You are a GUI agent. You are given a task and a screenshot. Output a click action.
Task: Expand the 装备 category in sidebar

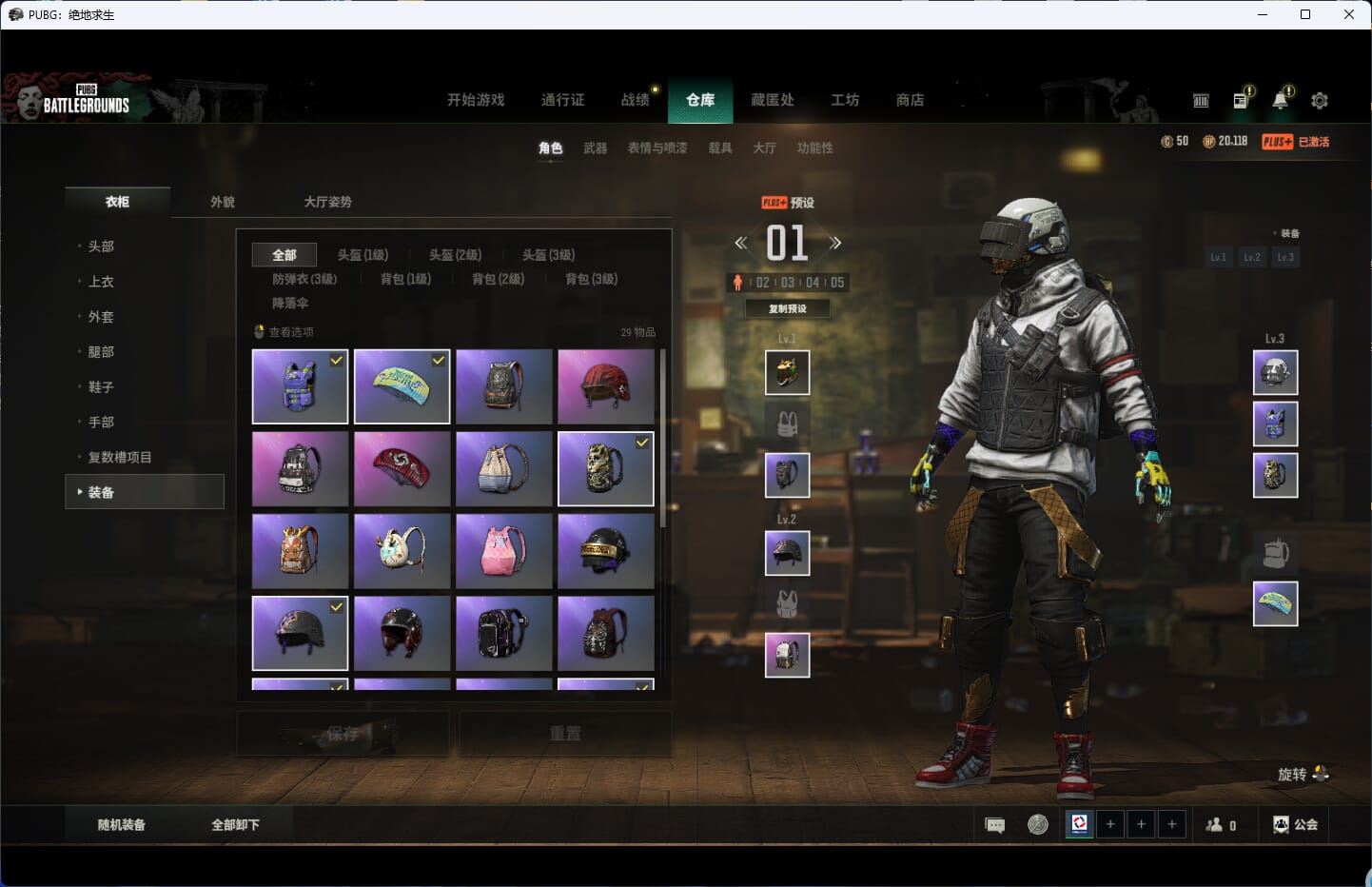(145, 492)
